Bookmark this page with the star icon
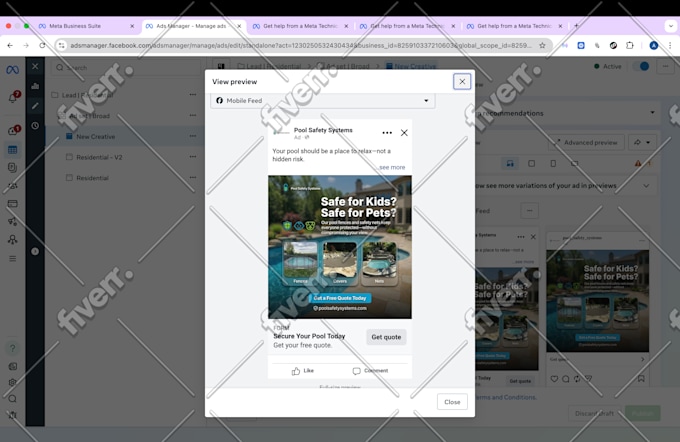The height and width of the screenshot is (442, 680). (x=542, y=46)
